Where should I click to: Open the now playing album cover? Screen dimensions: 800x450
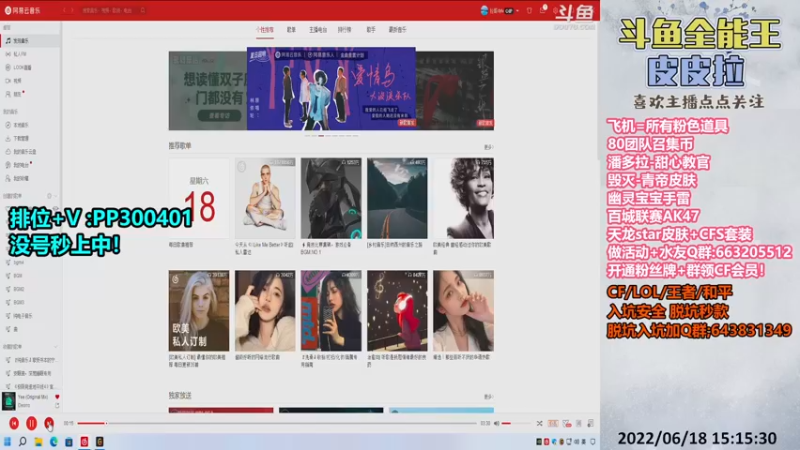[x=9, y=401]
